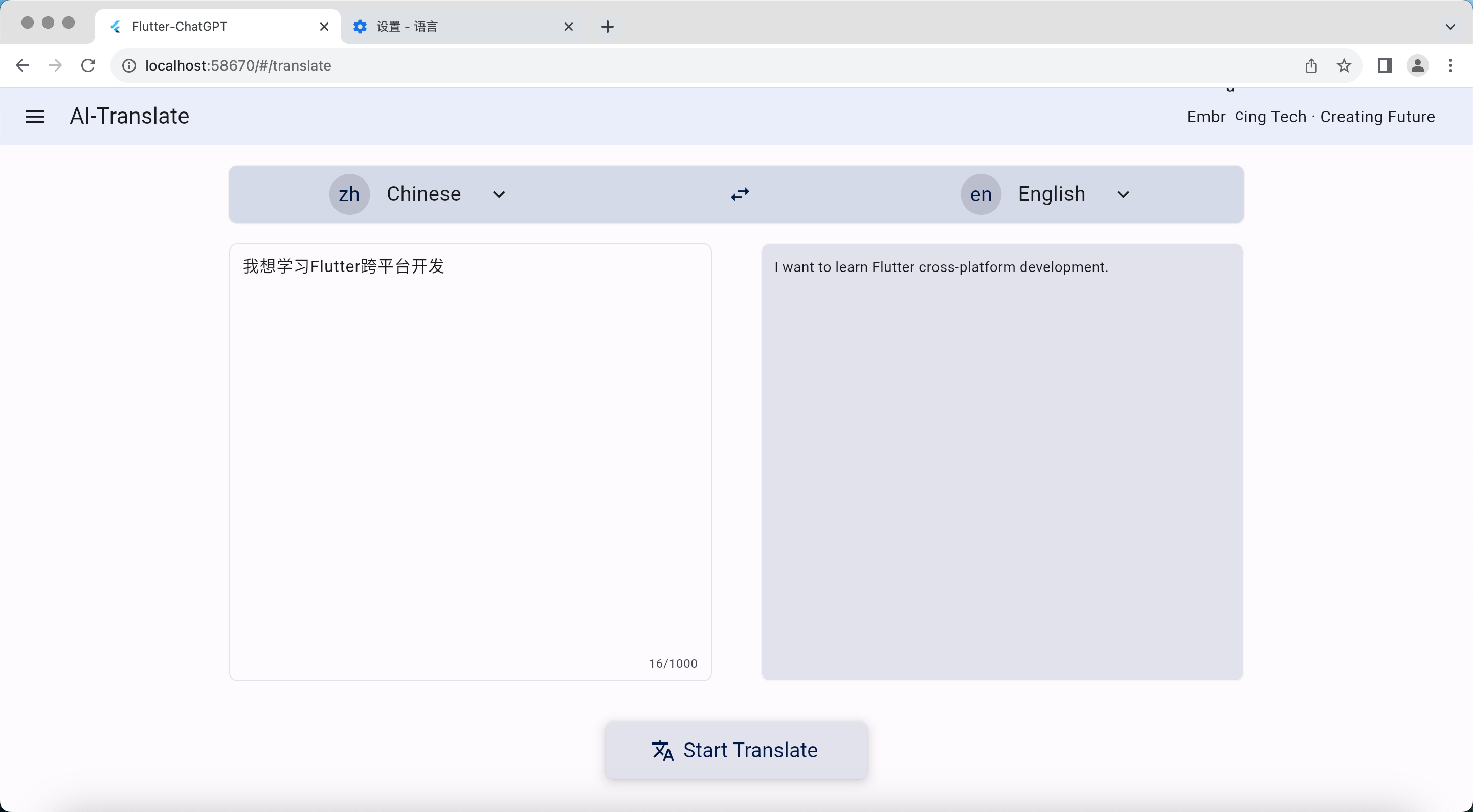
Task: Open the Chrome profile avatar
Action: (1417, 66)
